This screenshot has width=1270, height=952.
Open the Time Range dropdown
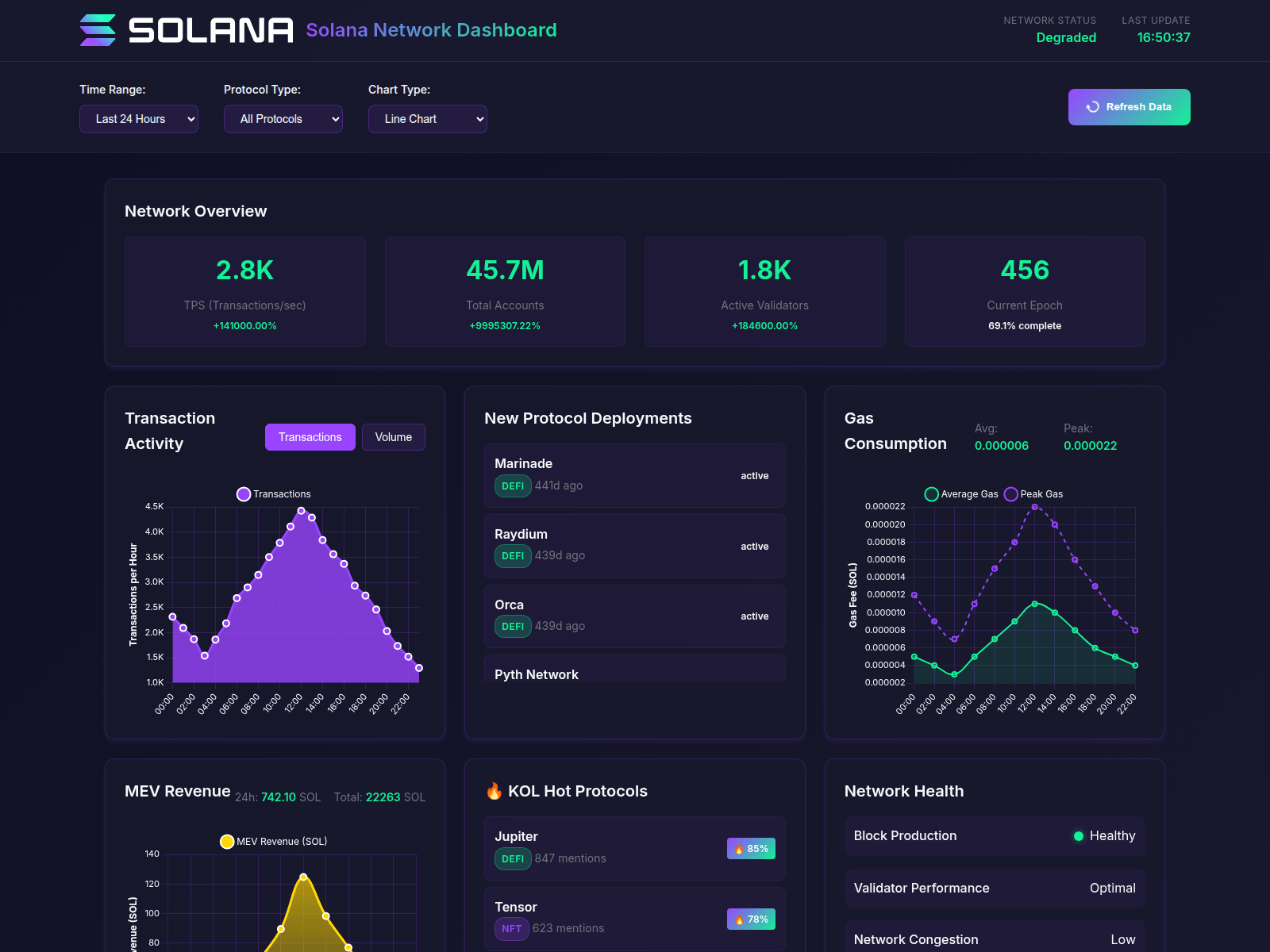[x=139, y=119]
